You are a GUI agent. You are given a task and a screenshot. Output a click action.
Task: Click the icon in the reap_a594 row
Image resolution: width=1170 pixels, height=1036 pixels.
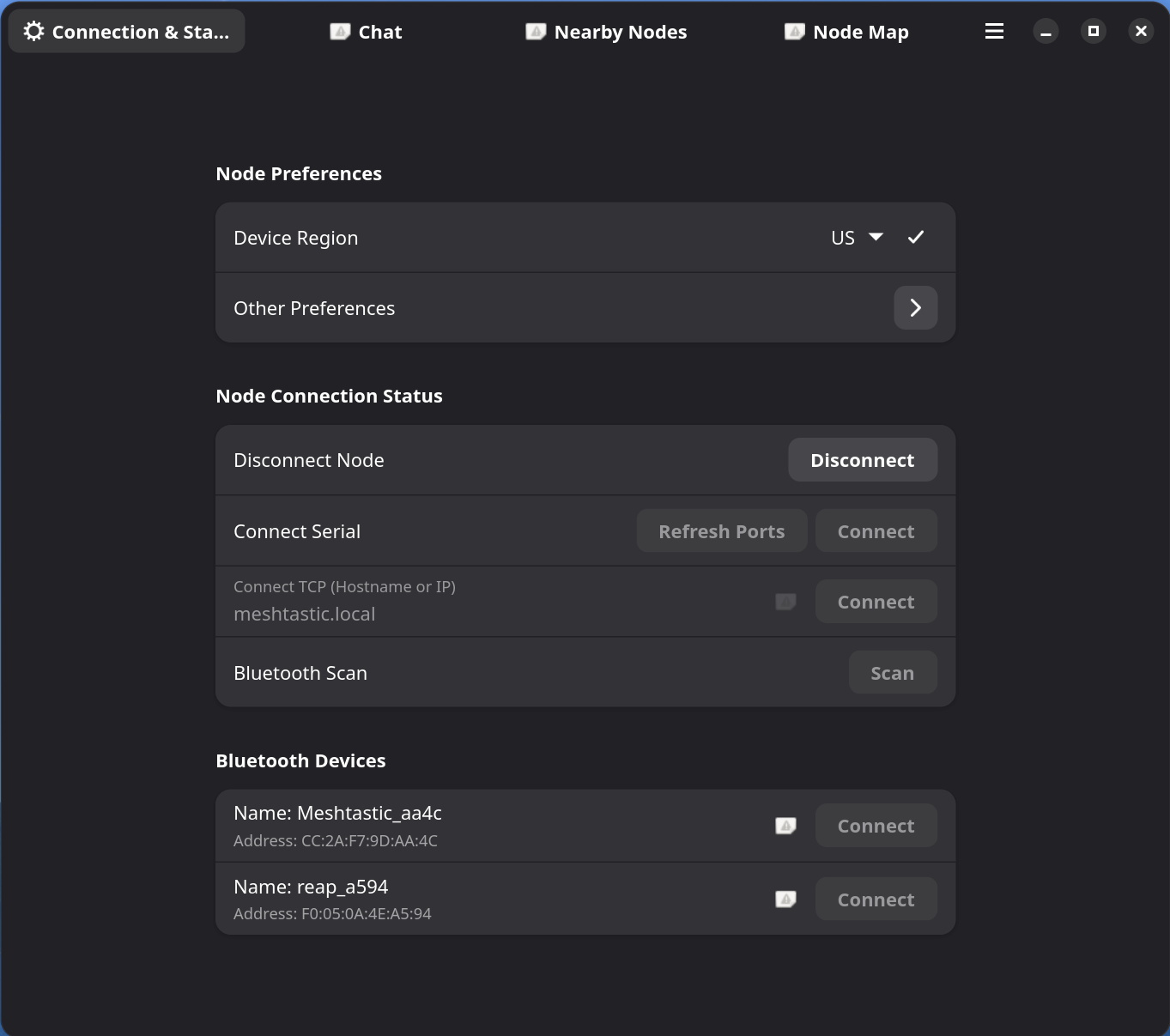tap(785, 900)
